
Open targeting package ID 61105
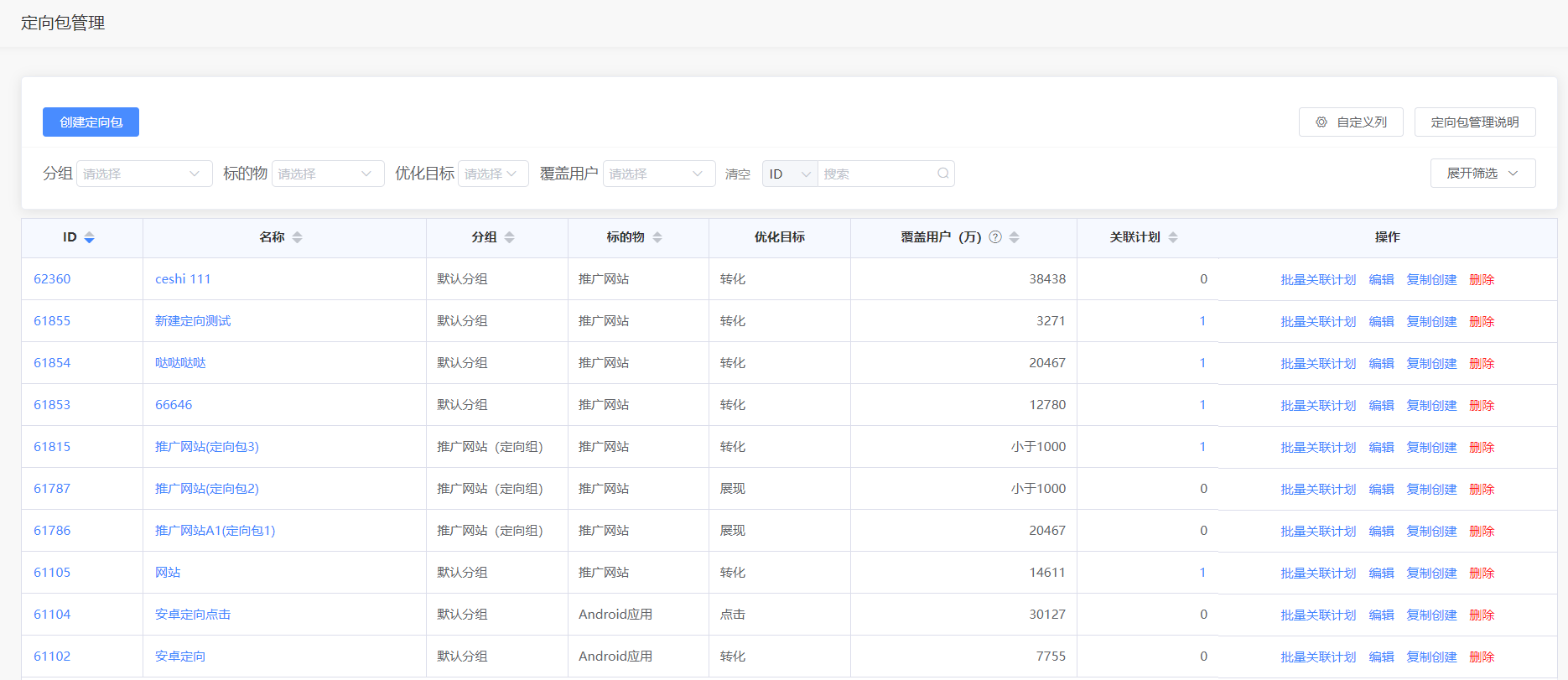coord(52,573)
